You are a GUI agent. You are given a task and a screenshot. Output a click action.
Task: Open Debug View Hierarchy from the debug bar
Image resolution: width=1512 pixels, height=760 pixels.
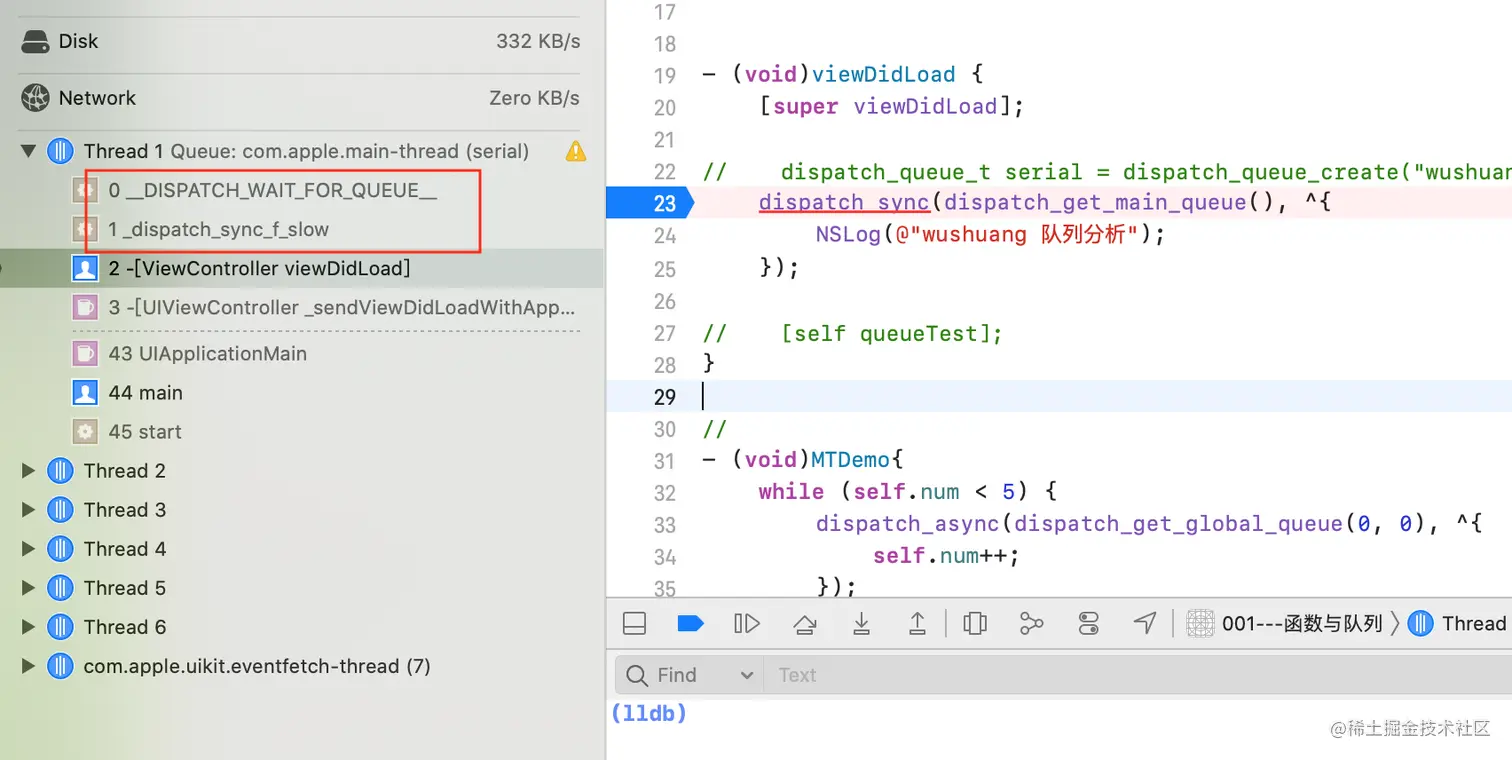(975, 624)
